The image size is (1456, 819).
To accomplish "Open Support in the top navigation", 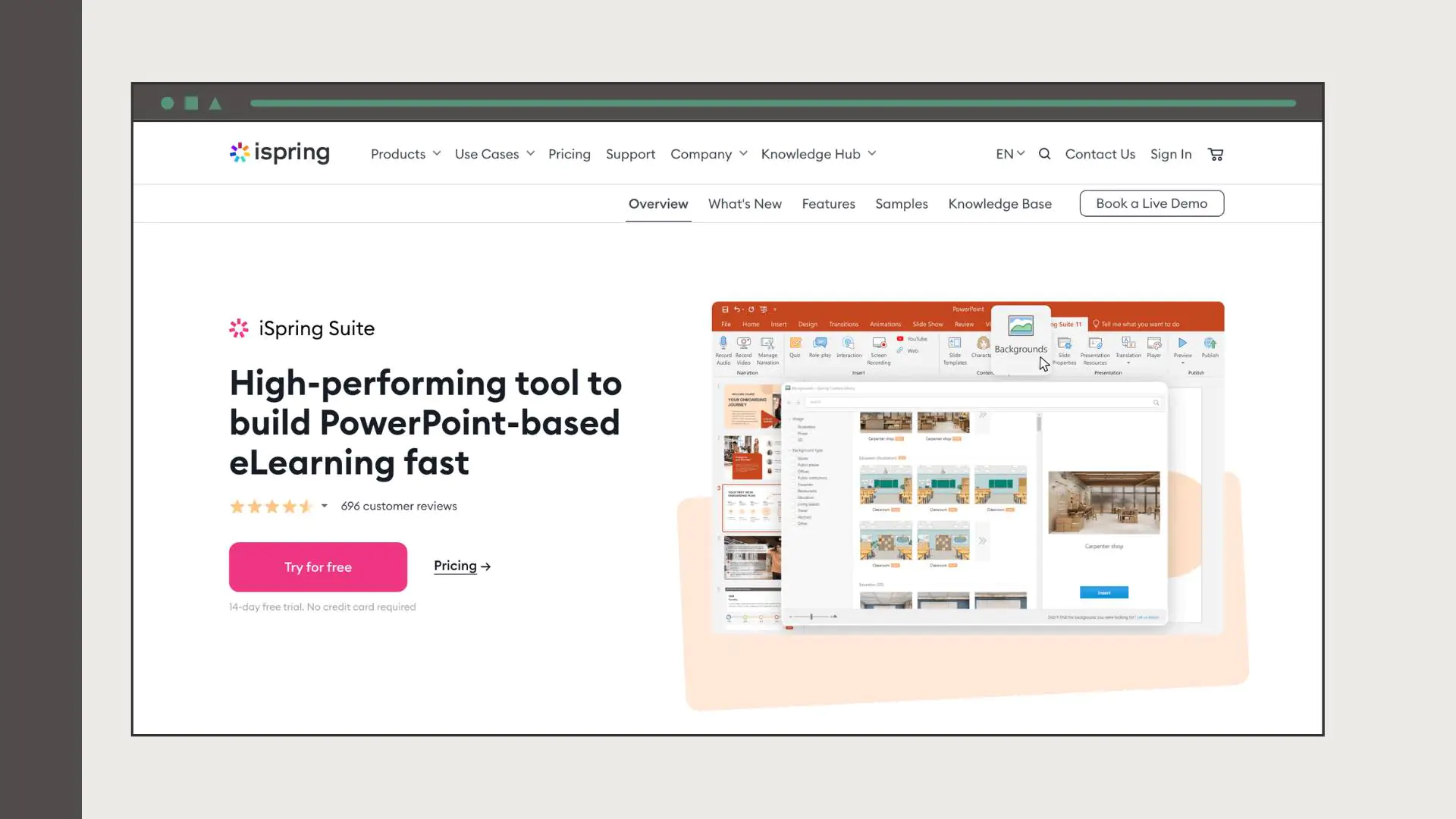I will tap(630, 154).
